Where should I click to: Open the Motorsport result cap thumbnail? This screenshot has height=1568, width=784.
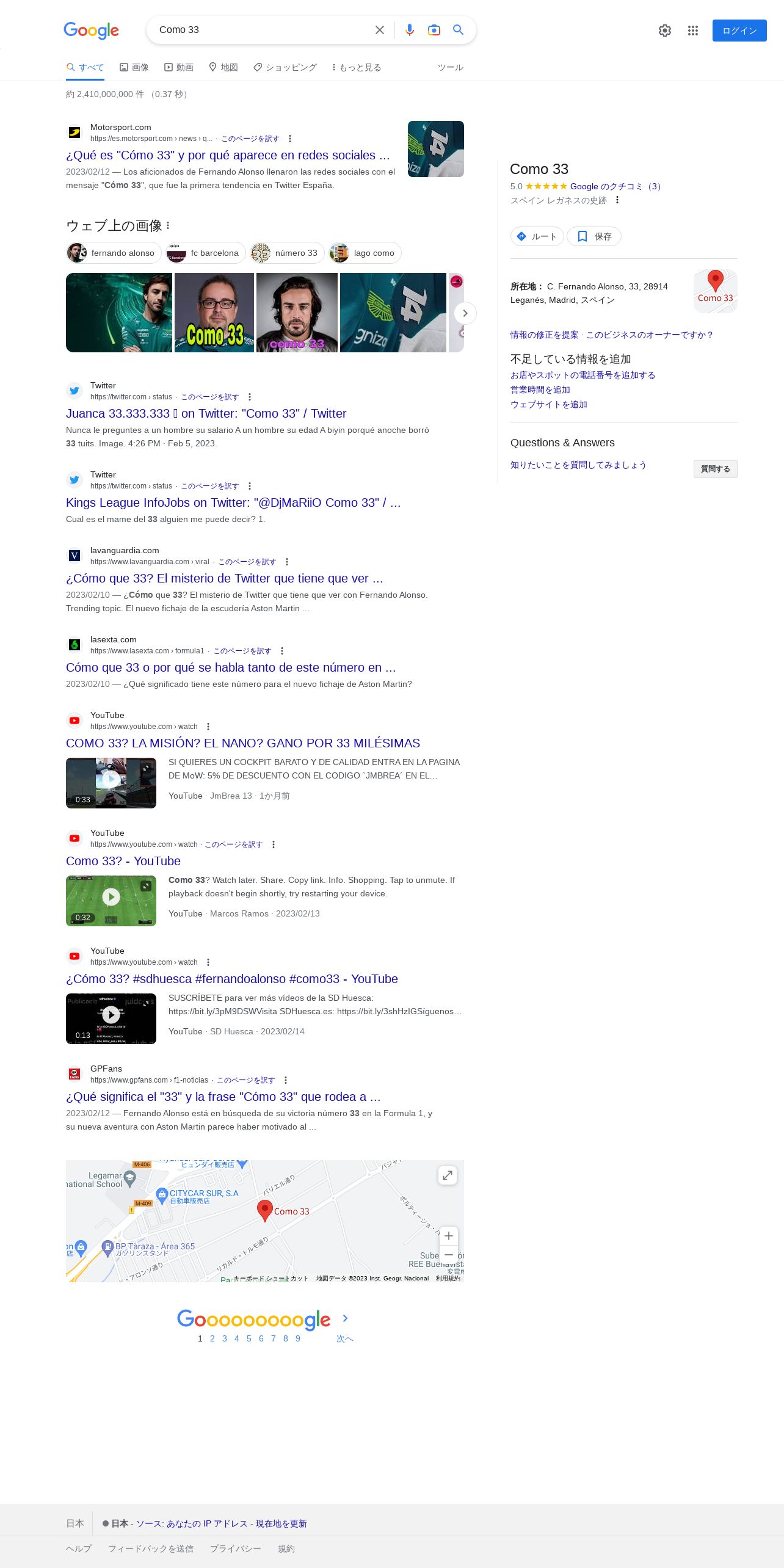pos(436,149)
